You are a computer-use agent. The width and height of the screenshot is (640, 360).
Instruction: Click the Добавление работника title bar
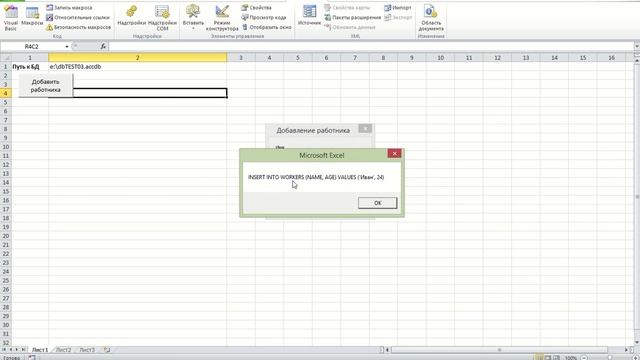click(313, 130)
